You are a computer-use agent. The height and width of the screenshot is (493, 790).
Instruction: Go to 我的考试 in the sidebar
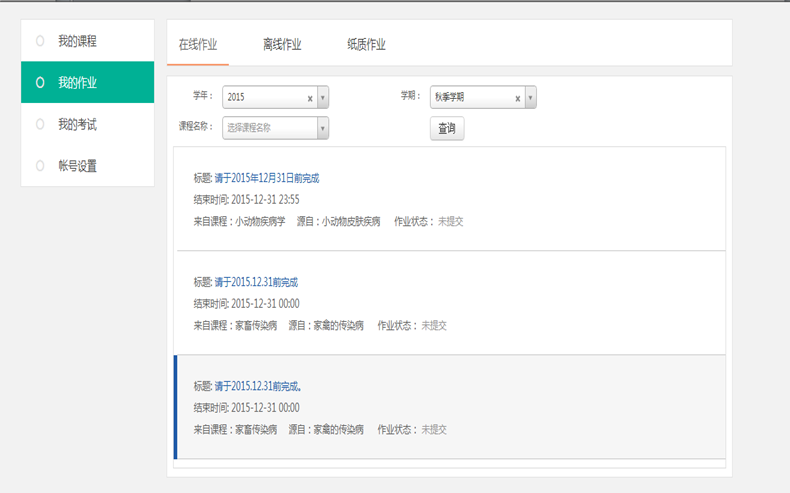click(88, 124)
